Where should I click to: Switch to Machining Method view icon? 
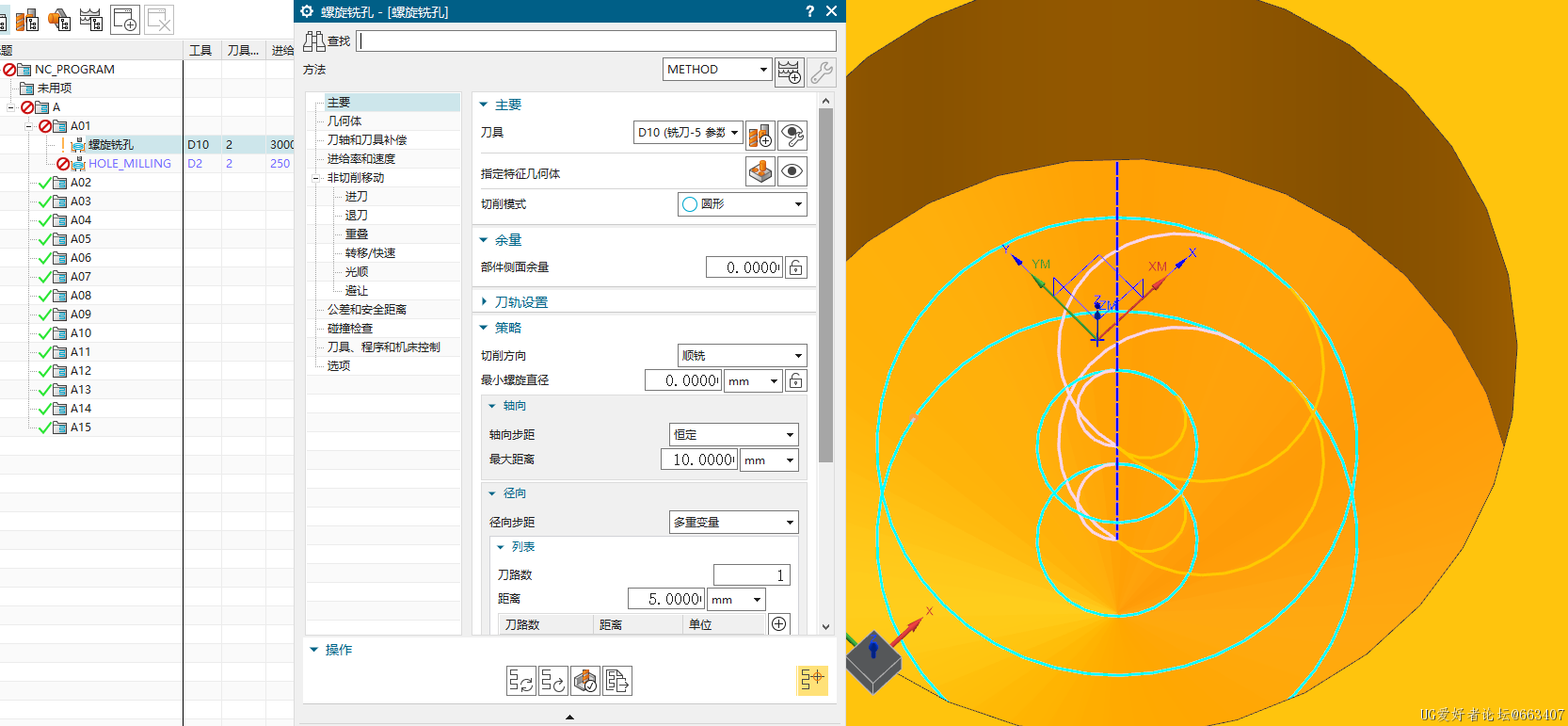point(91,20)
